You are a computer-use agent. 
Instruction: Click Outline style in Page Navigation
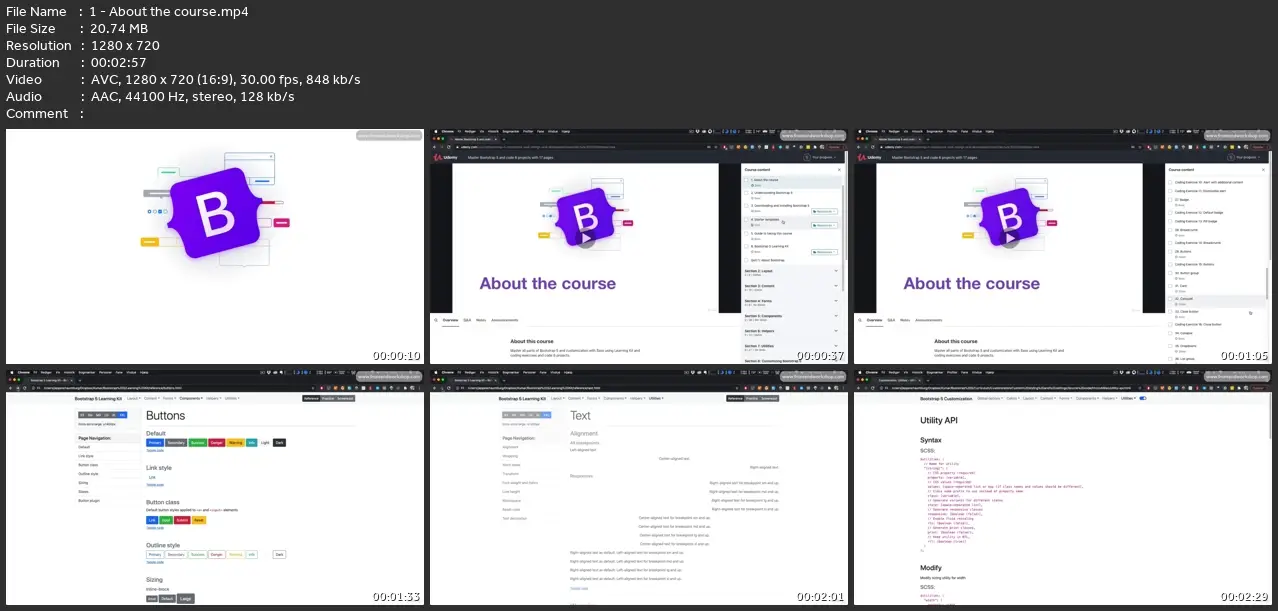88,474
